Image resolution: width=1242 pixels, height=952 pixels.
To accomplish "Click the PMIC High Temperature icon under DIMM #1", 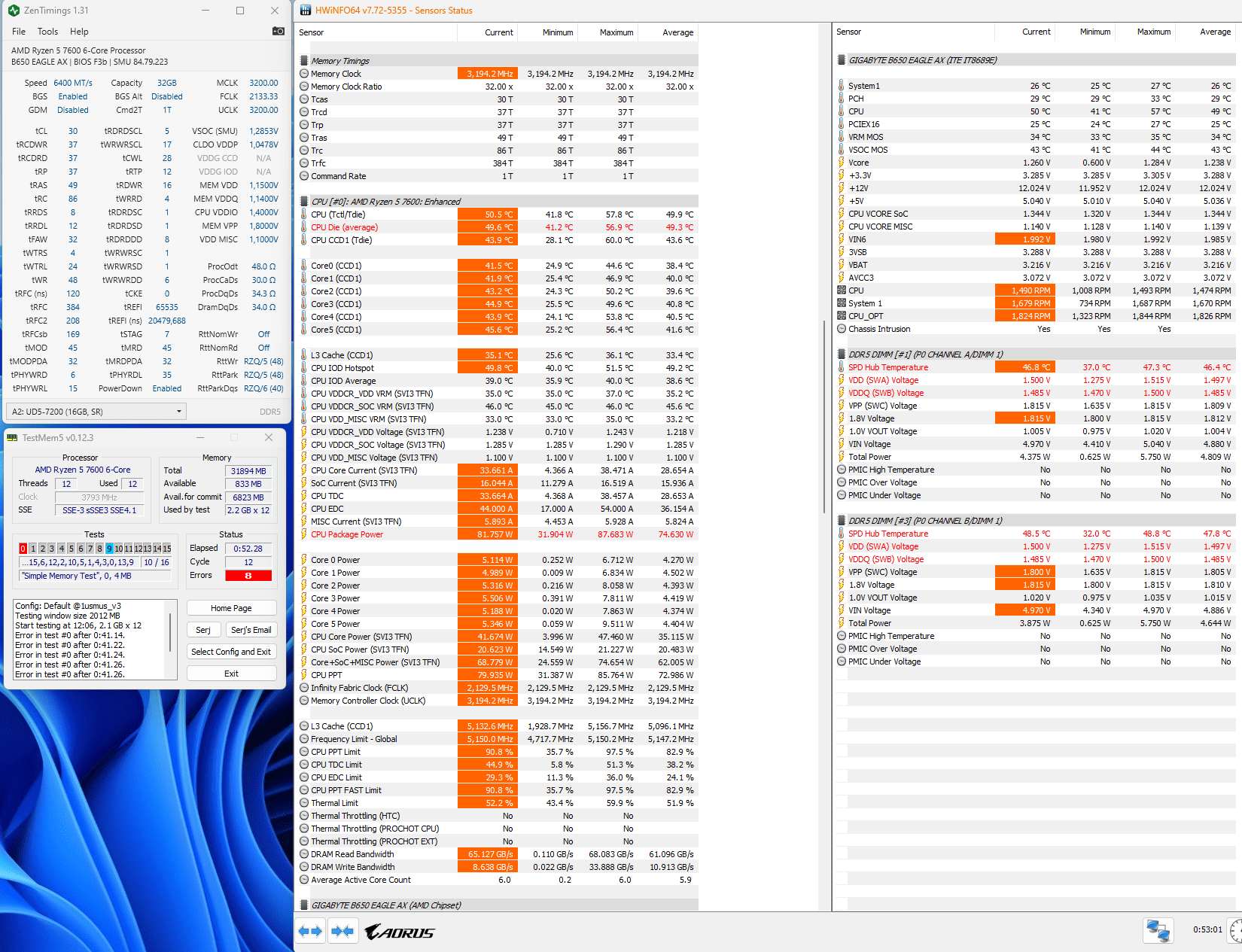I will pos(842,470).
